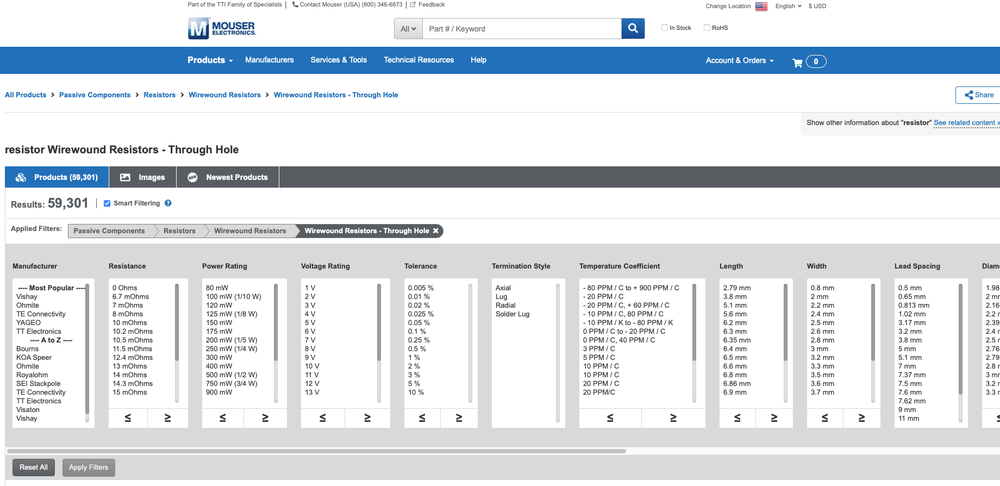
Task: Click greater-than-or-equal under Length
Action: [774, 418]
